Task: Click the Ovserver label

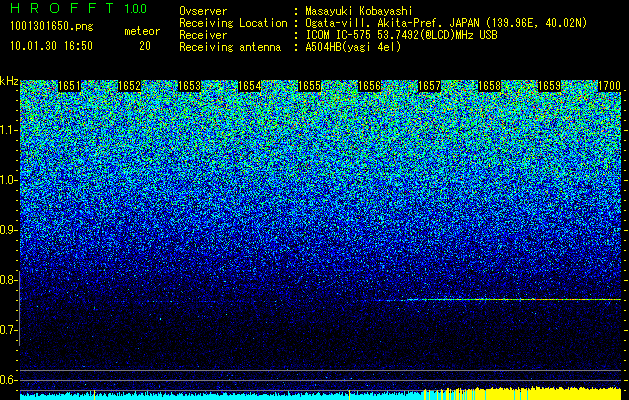Action: 203,11
